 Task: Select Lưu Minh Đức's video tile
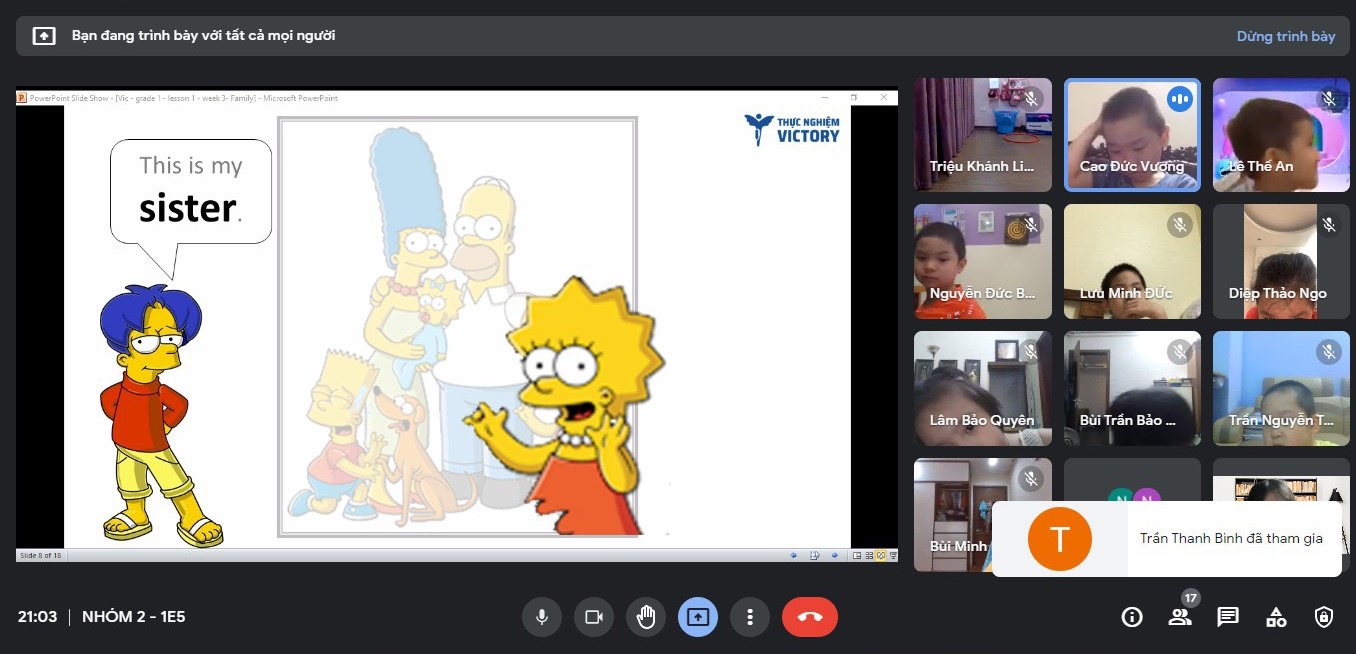tap(1132, 262)
